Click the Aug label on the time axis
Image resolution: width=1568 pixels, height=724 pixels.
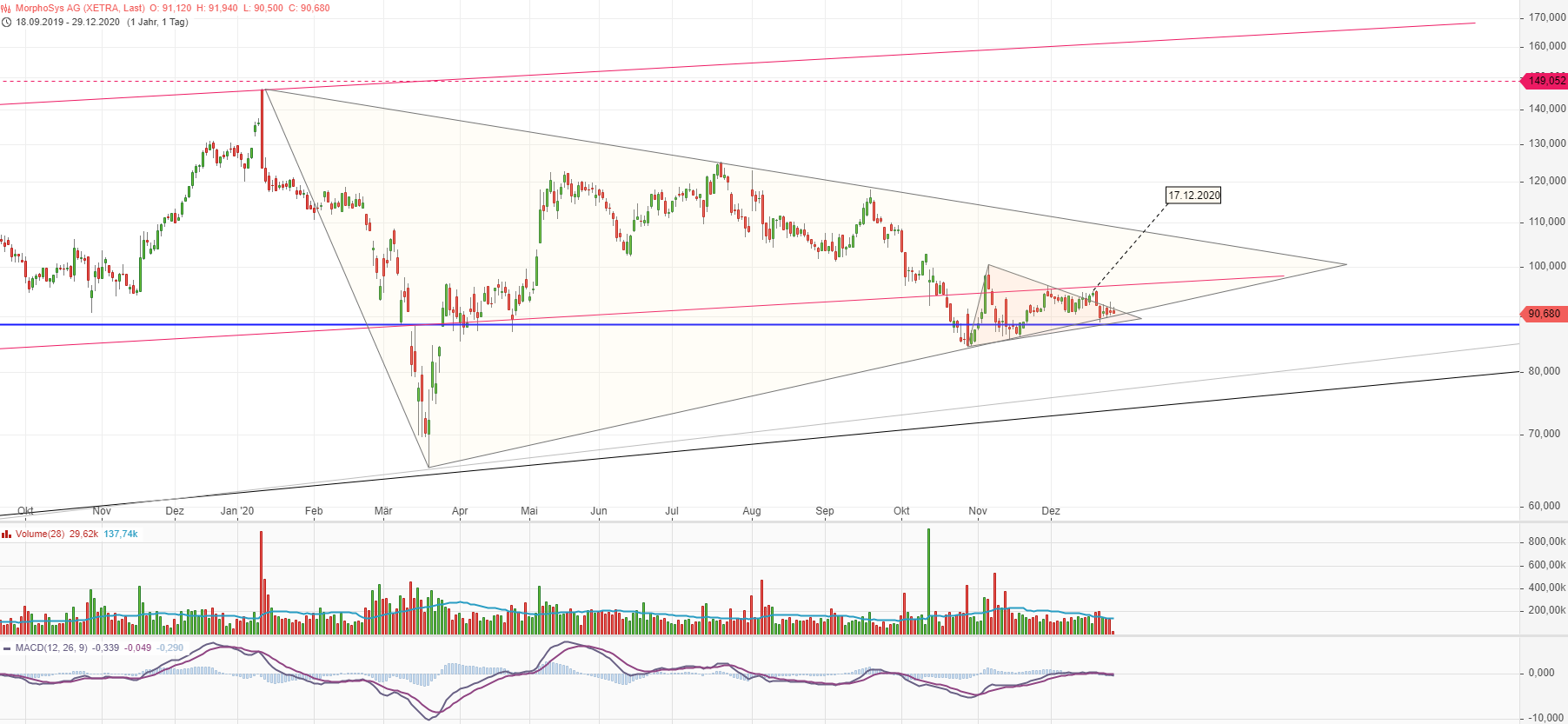pyautogui.click(x=752, y=511)
